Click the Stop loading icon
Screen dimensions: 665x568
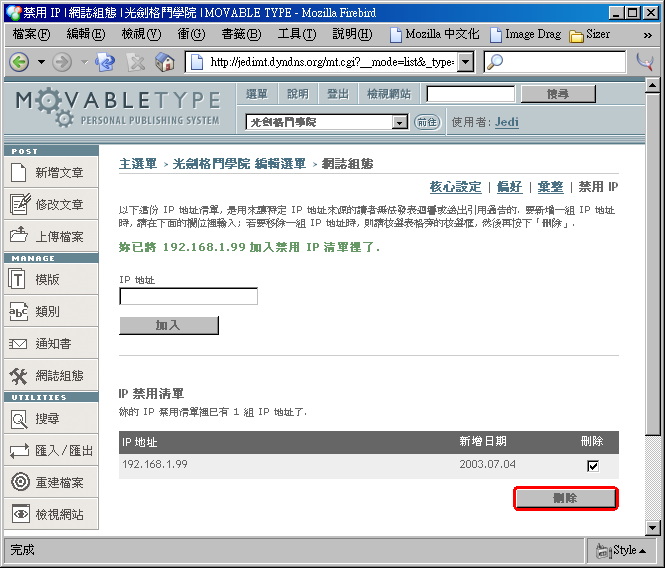click(136, 63)
